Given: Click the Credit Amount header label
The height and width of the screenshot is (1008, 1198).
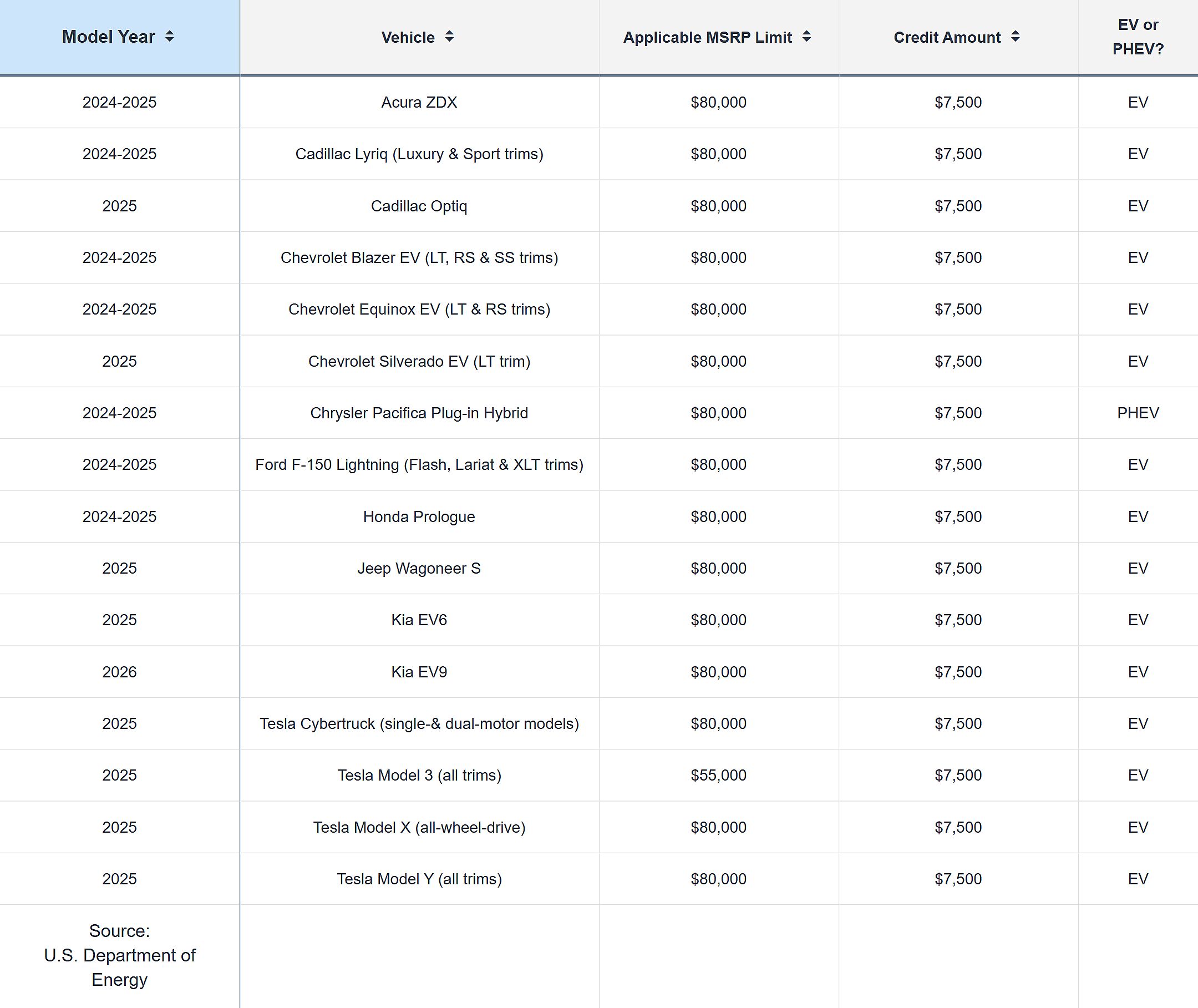Looking at the screenshot, I should [x=947, y=38].
